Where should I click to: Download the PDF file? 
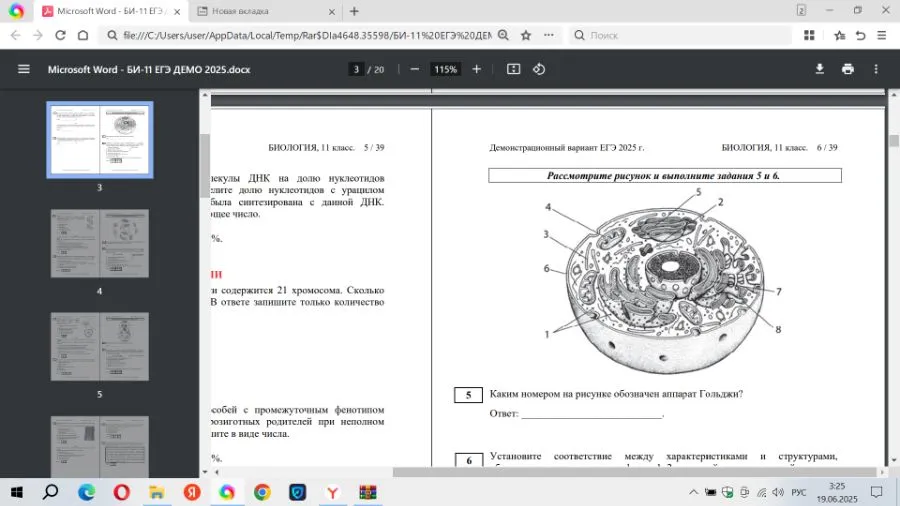(x=820, y=69)
